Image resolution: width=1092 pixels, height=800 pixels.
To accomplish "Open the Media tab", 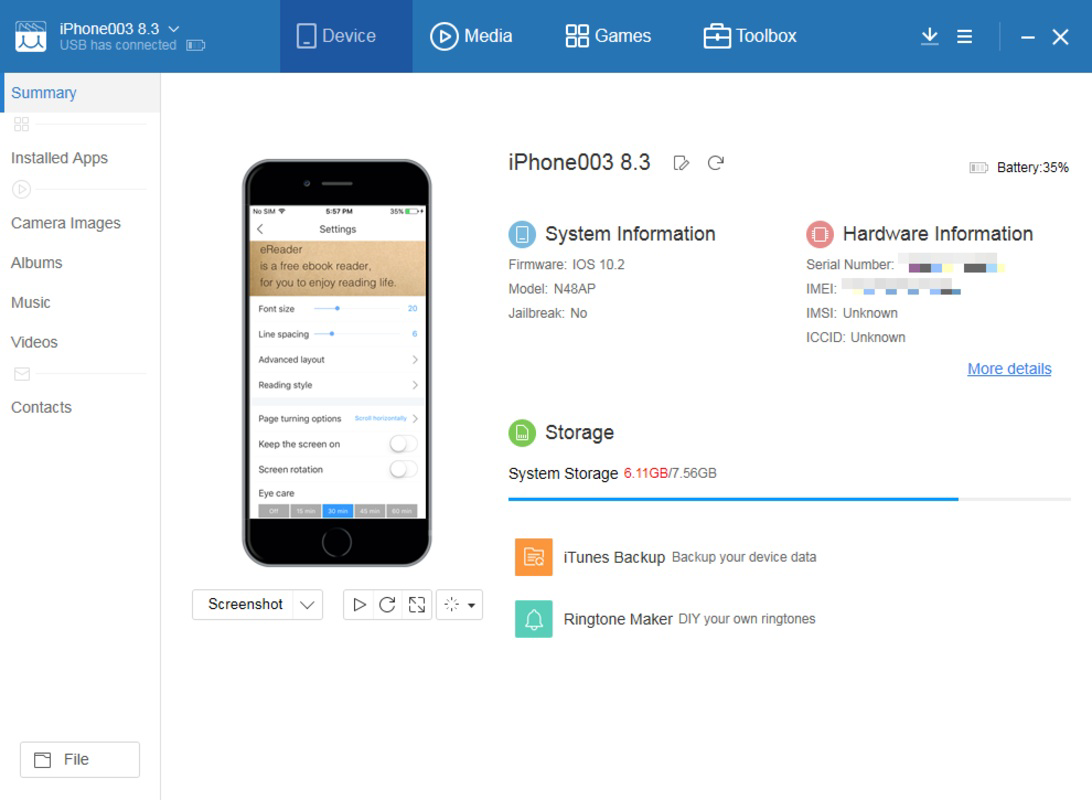I will pos(471,36).
